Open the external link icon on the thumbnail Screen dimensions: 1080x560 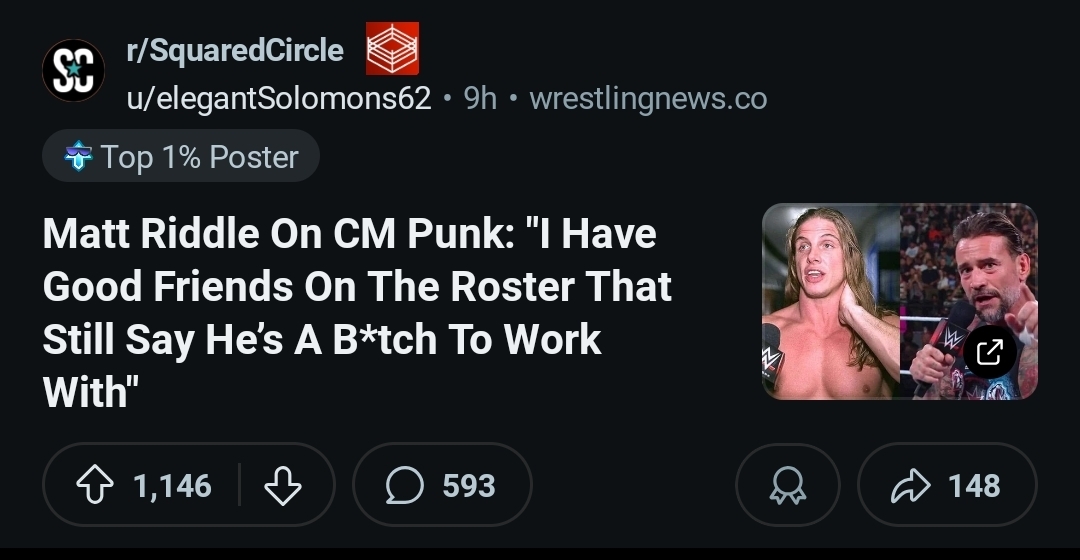pyautogui.click(x=988, y=351)
